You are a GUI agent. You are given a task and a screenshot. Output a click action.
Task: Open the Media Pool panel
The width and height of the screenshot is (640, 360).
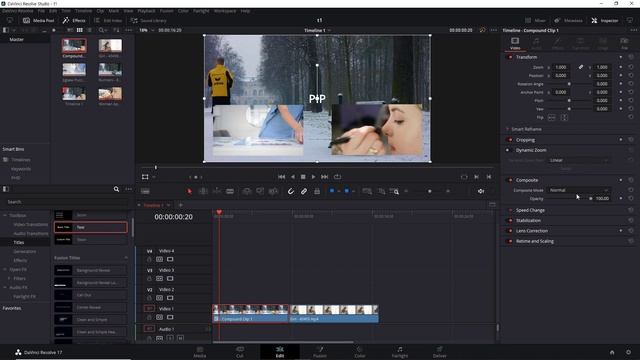coord(38,20)
